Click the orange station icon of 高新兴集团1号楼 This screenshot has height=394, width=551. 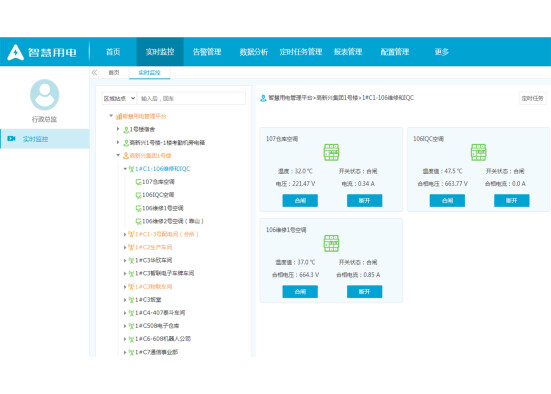point(126,155)
